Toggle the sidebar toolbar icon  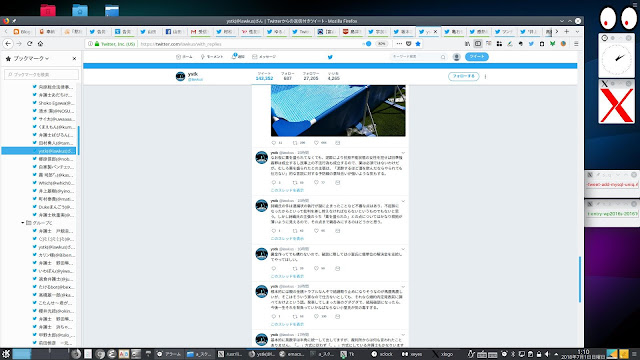tap(478, 44)
